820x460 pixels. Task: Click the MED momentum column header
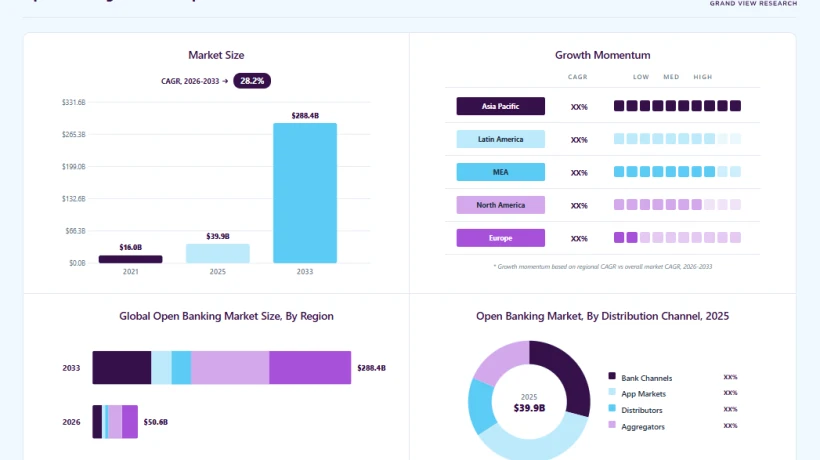tap(671, 77)
